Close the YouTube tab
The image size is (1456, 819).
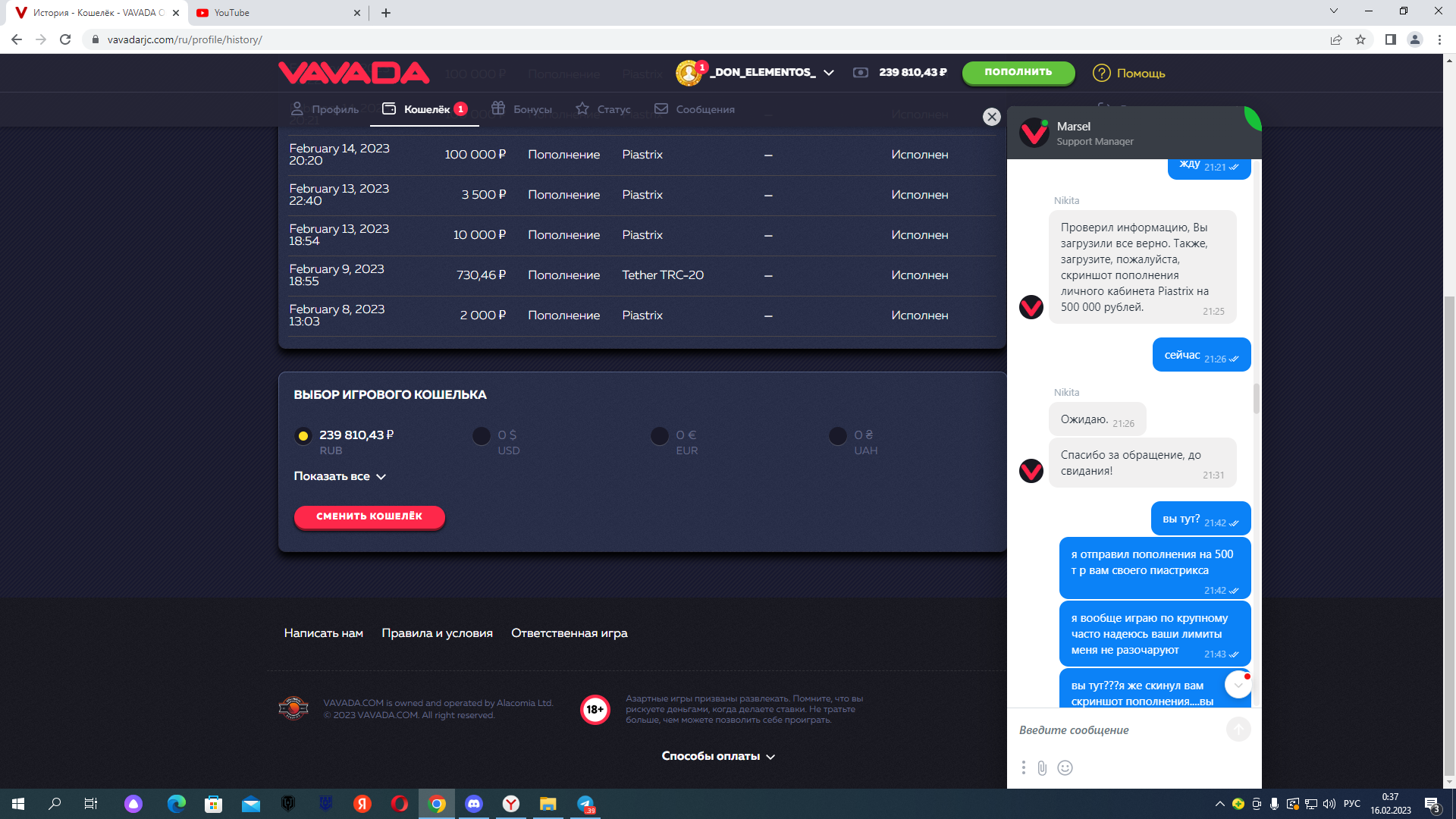pos(357,13)
